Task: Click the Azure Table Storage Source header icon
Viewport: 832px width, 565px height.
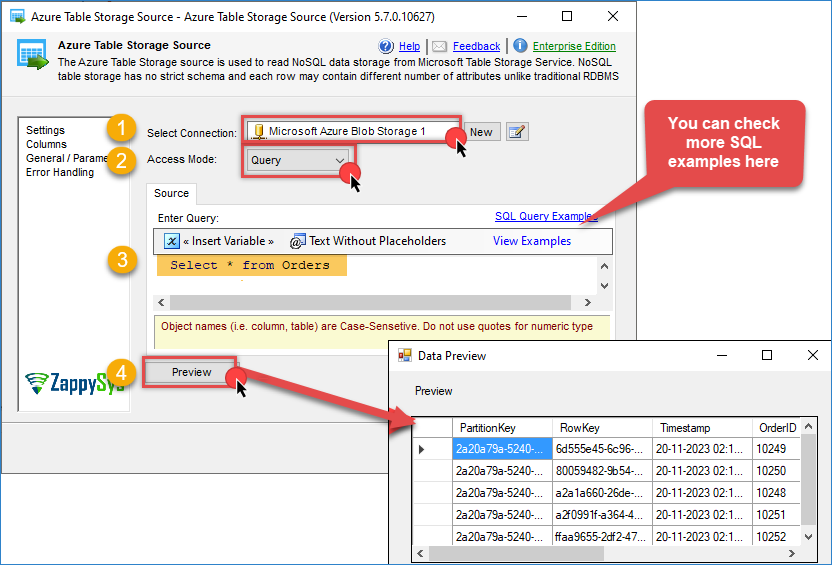Action: [x=32, y=55]
